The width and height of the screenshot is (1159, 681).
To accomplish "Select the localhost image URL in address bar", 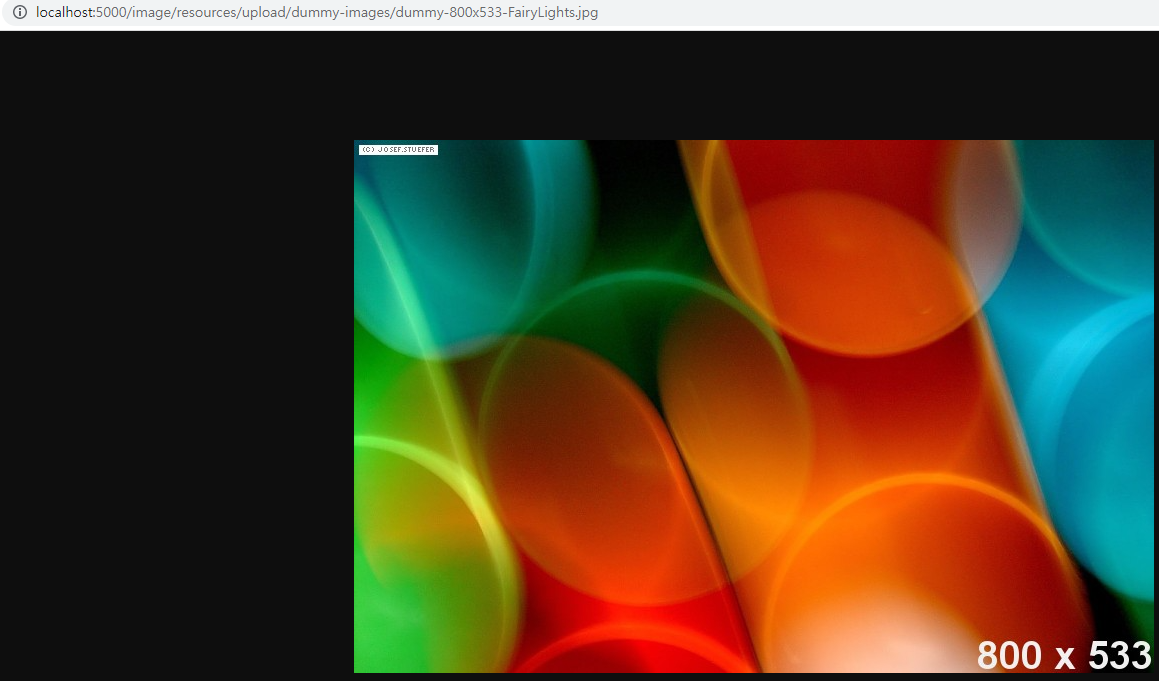I will [x=317, y=13].
